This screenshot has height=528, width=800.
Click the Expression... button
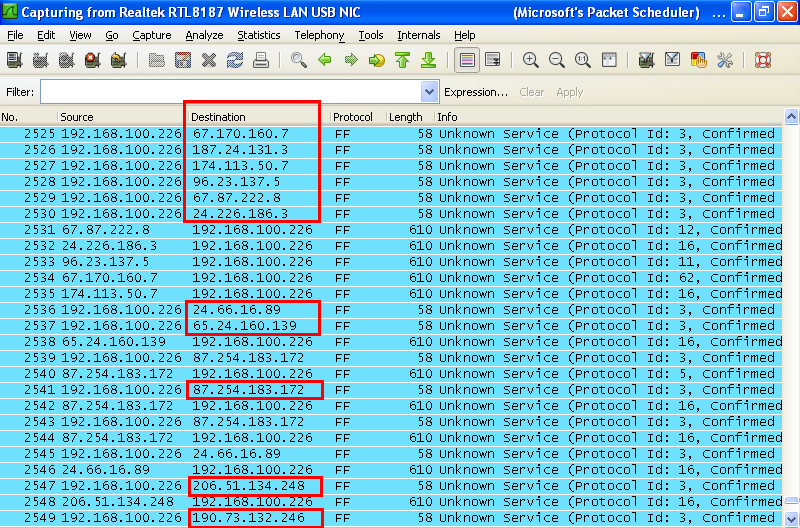pos(476,92)
